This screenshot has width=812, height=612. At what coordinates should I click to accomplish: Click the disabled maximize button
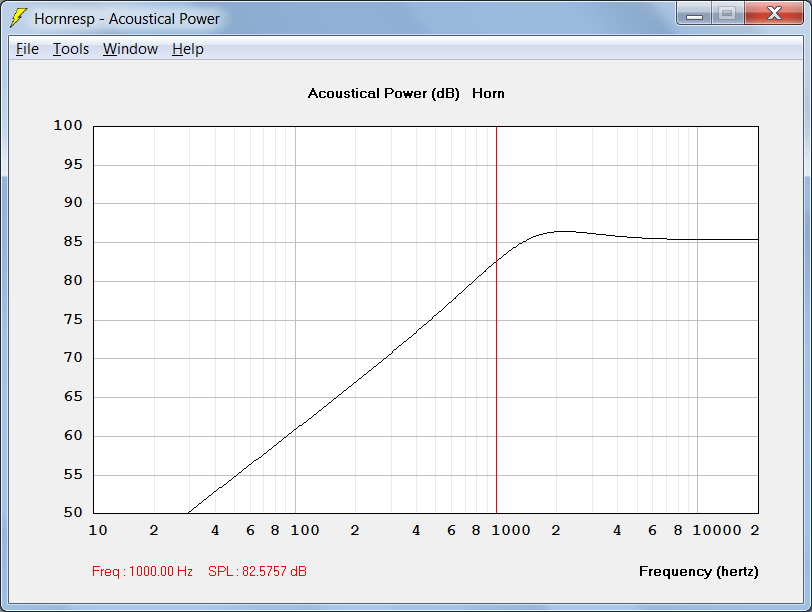728,13
